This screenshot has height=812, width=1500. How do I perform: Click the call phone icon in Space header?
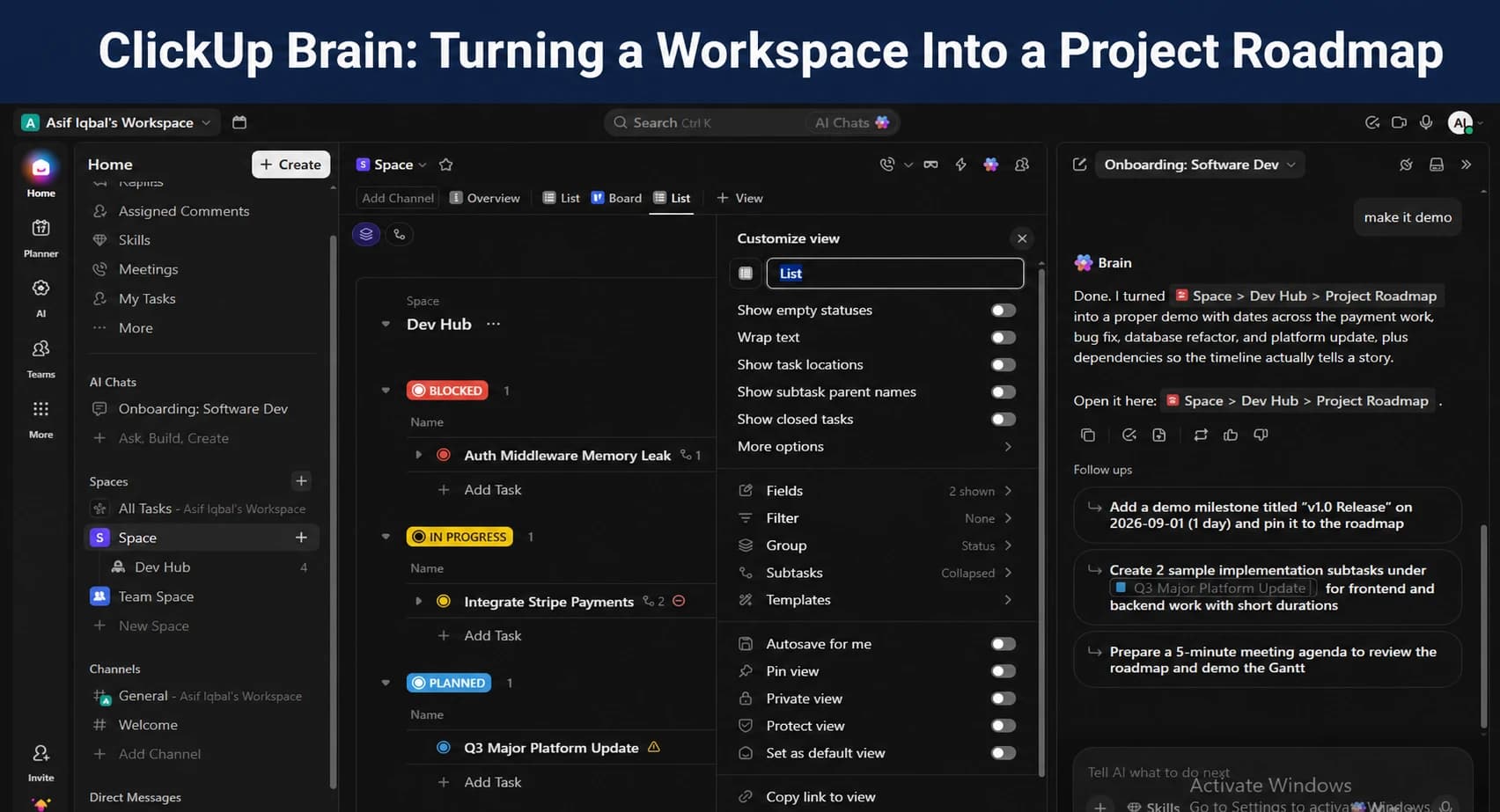point(887,165)
